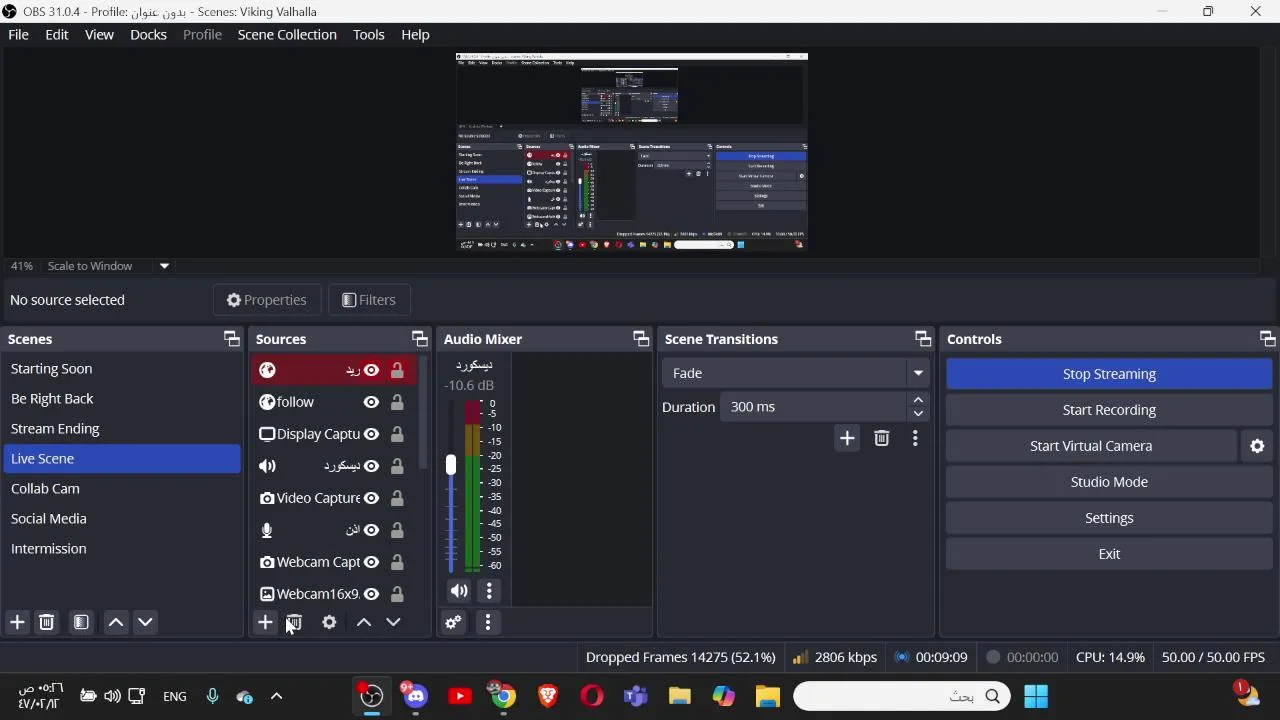
Task: Open OBS Settings from Controls
Action: [1109, 518]
